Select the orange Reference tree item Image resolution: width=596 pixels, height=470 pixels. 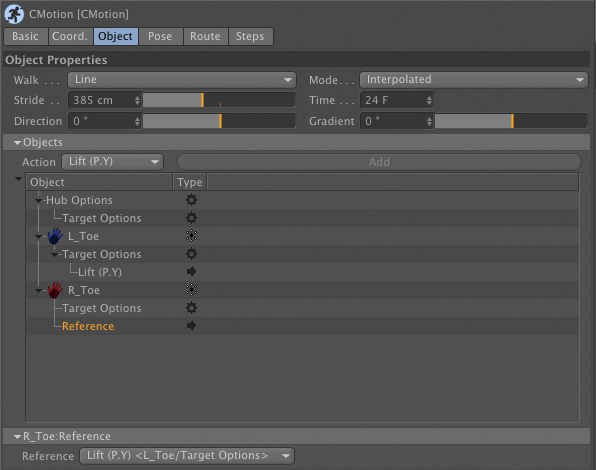click(88, 326)
